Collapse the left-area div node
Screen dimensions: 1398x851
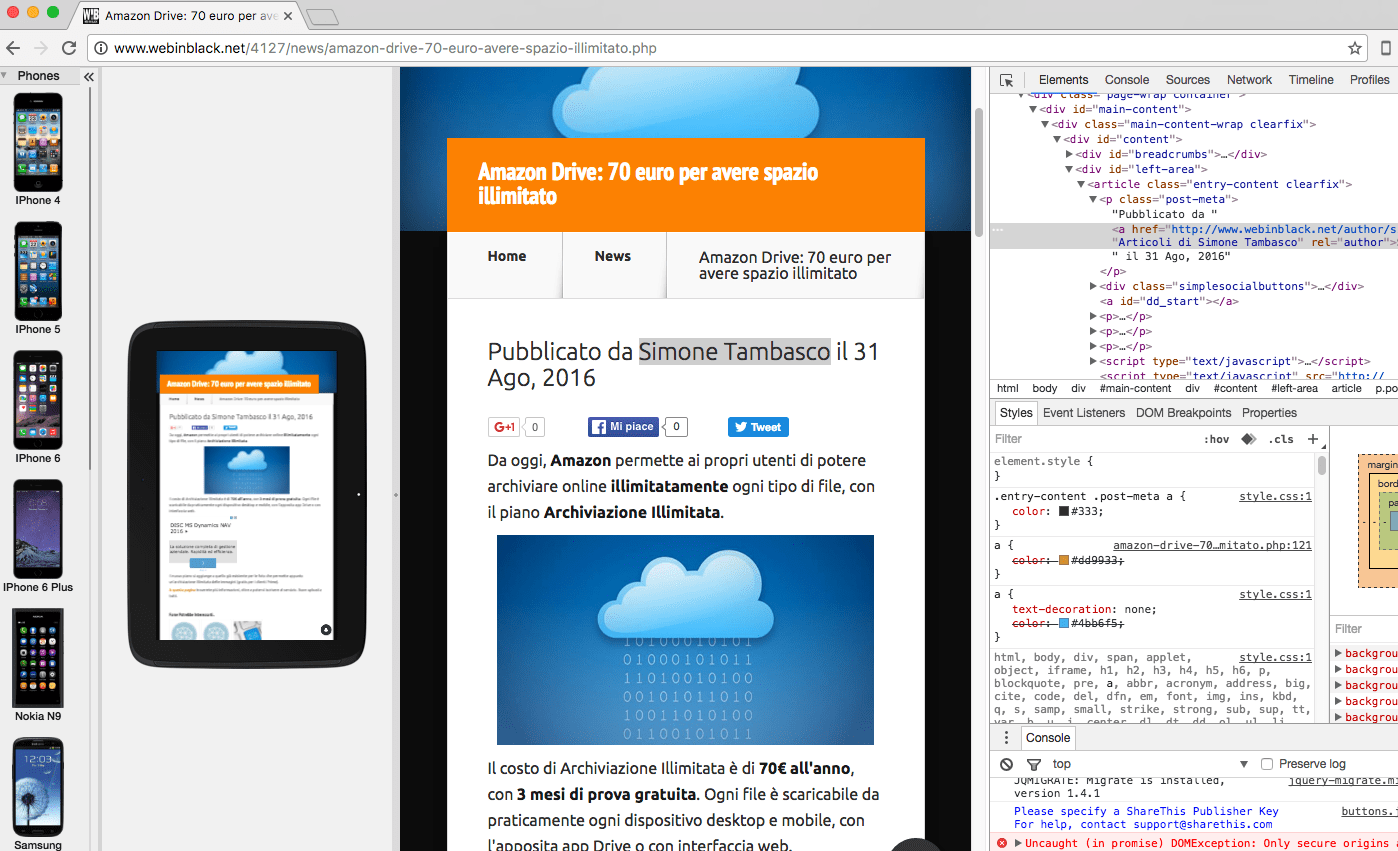pyautogui.click(x=1069, y=169)
